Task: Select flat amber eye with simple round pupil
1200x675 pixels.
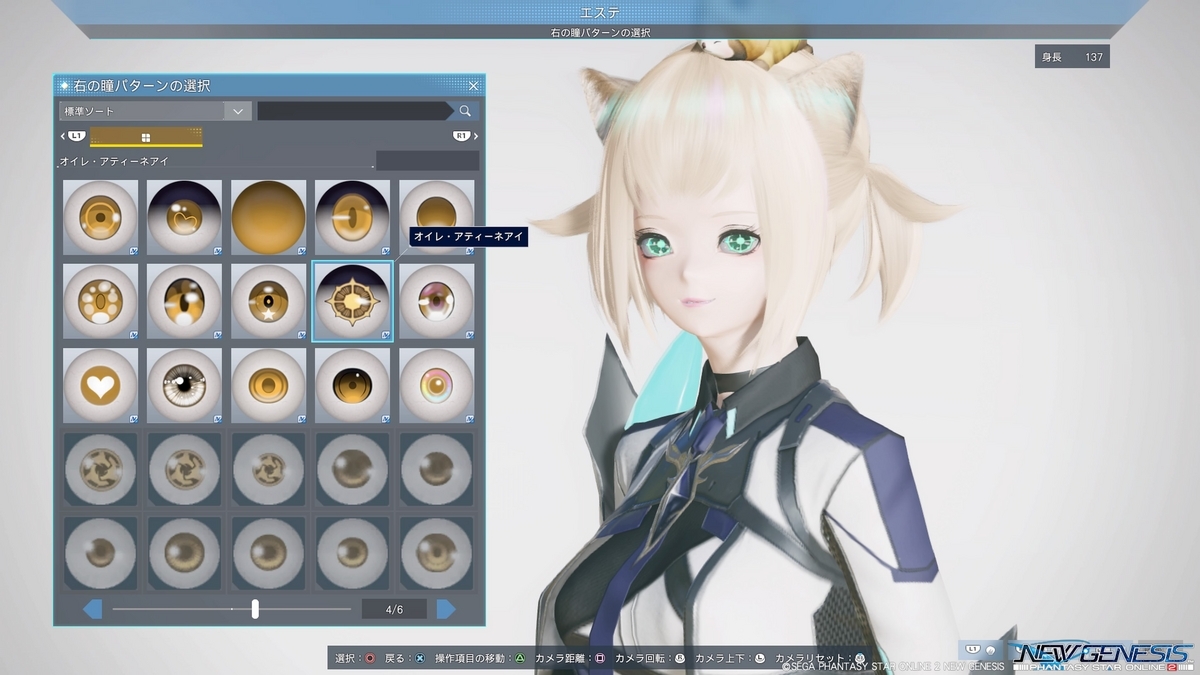Action: tap(269, 385)
